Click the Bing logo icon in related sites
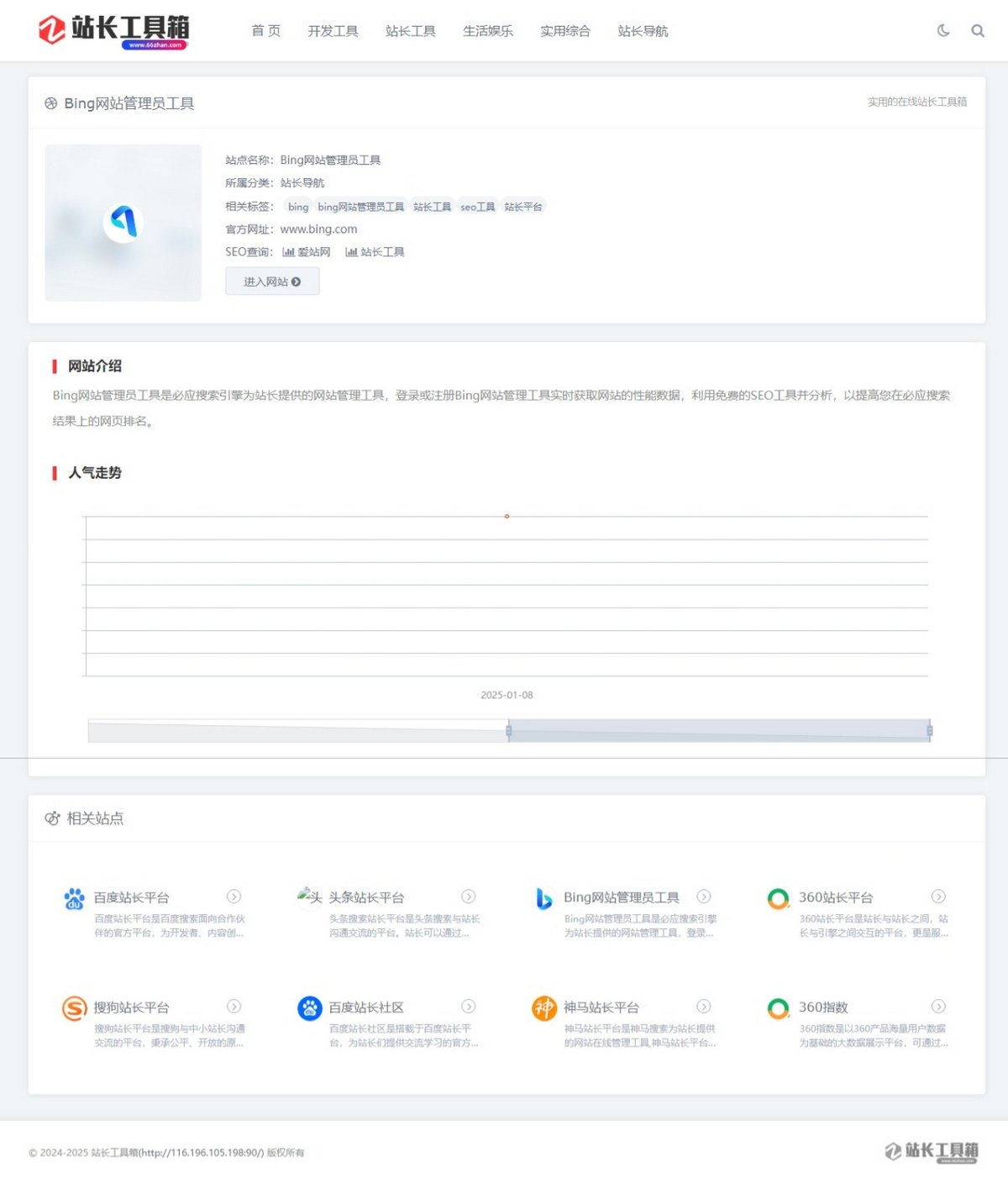The height and width of the screenshot is (1183, 1008). point(544,898)
